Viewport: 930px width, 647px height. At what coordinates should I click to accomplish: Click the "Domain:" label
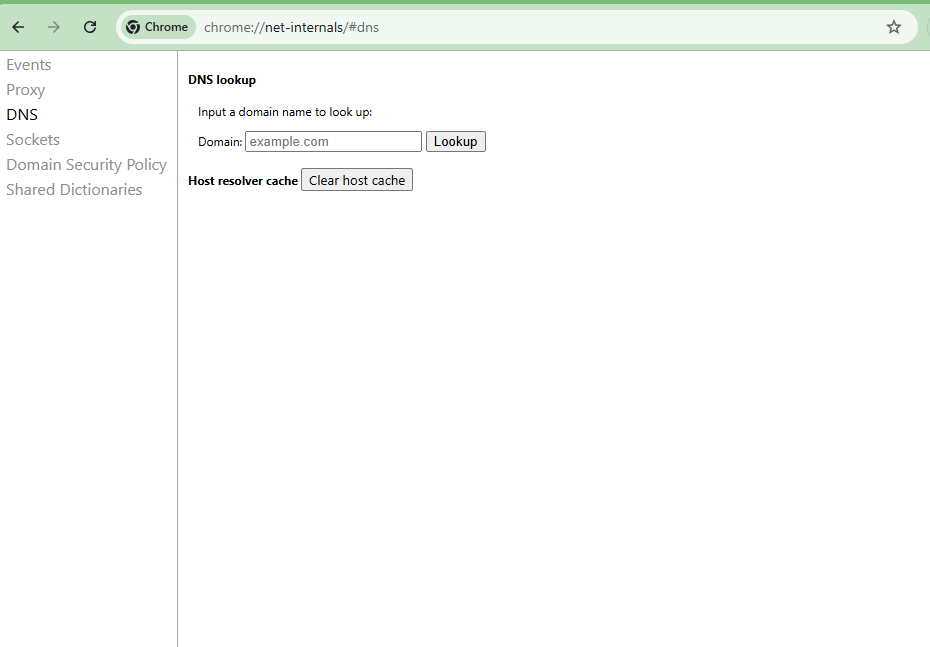(x=220, y=142)
